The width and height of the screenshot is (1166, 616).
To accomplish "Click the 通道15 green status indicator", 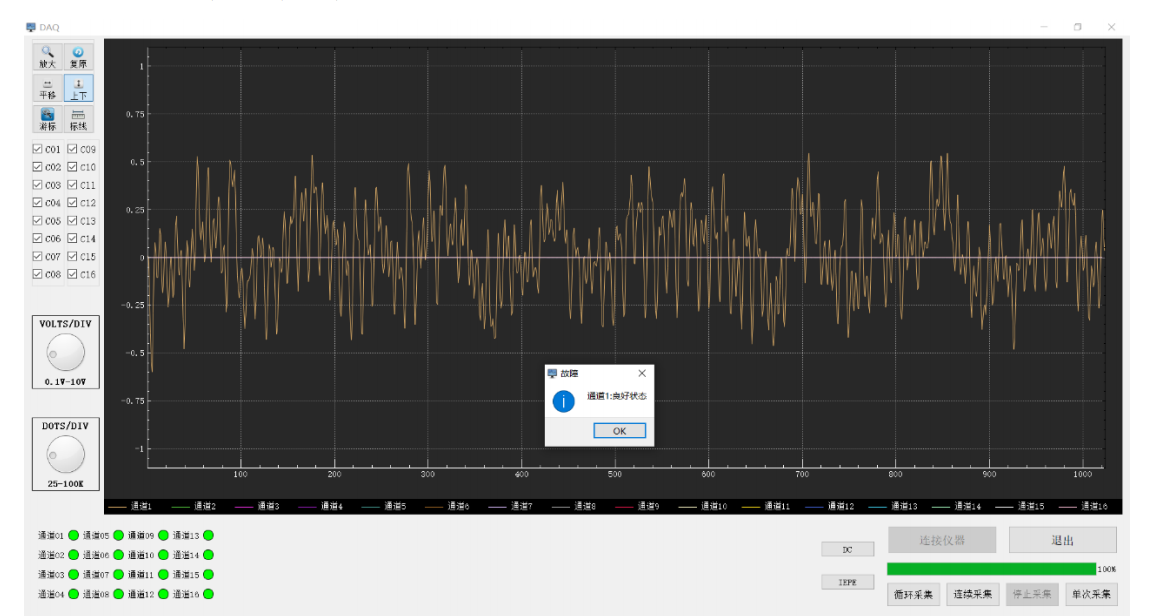I will coord(208,574).
